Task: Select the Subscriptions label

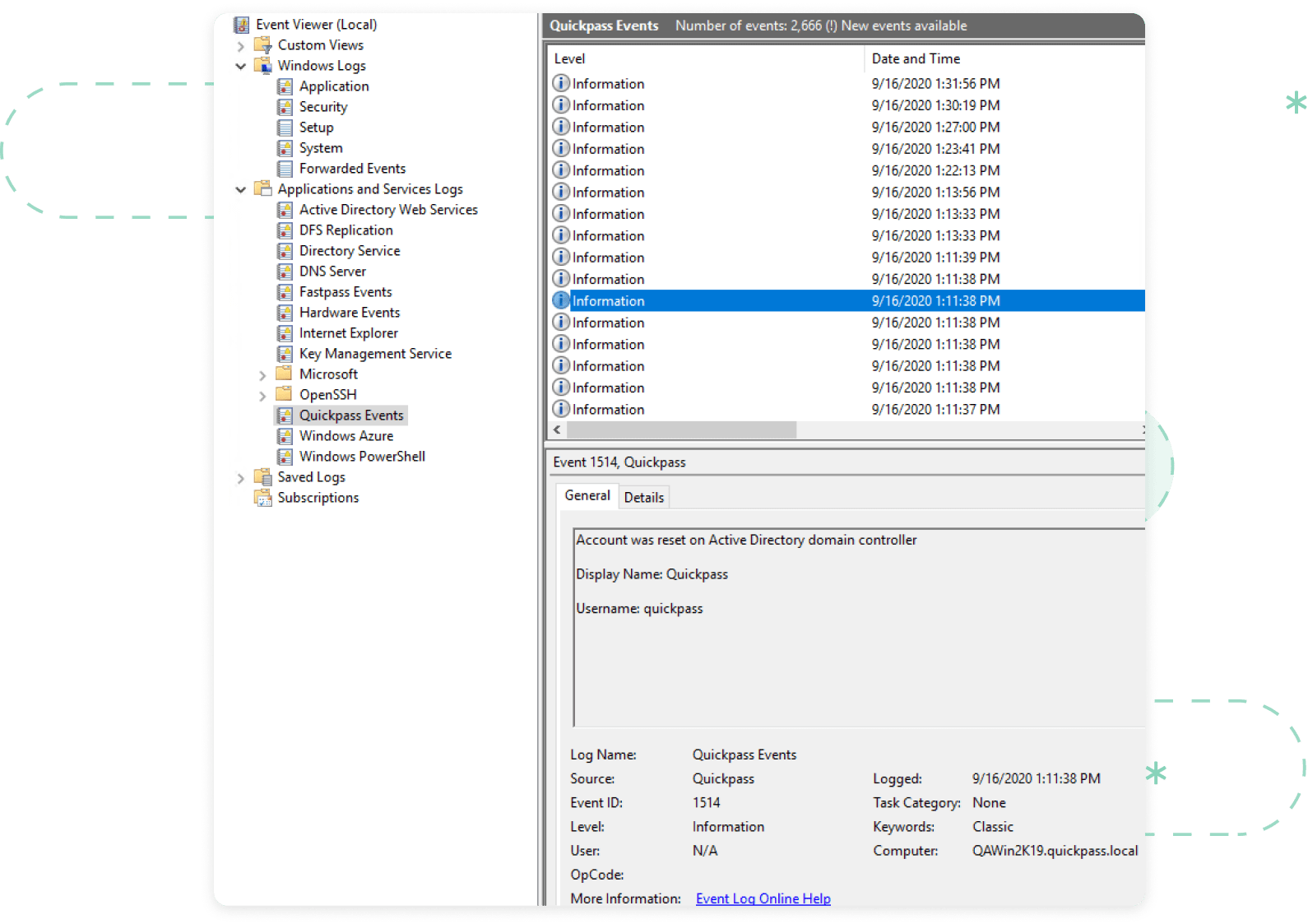Action: (318, 498)
